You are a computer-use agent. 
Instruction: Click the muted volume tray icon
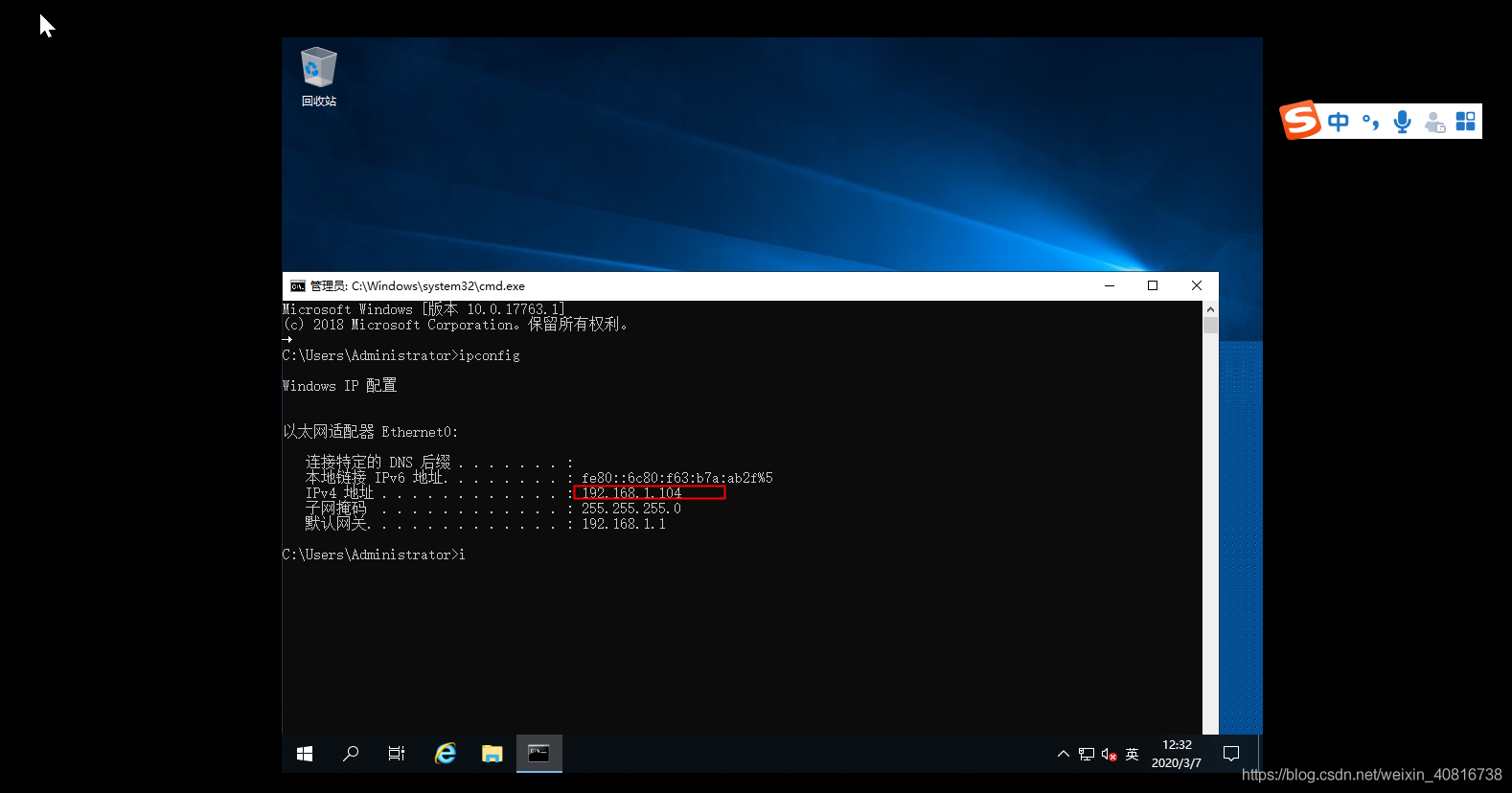point(1109,755)
